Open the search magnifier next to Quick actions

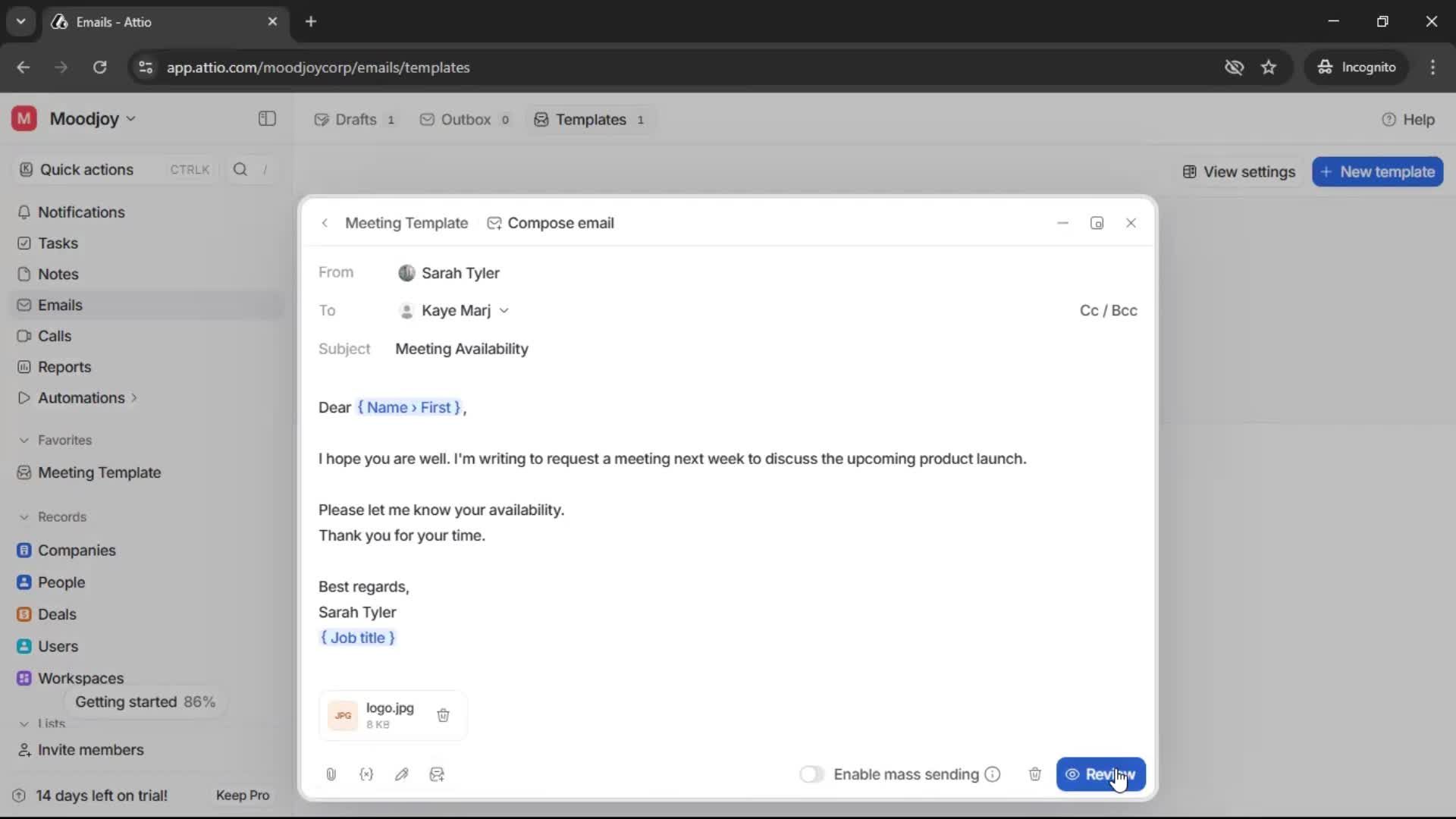coord(240,169)
